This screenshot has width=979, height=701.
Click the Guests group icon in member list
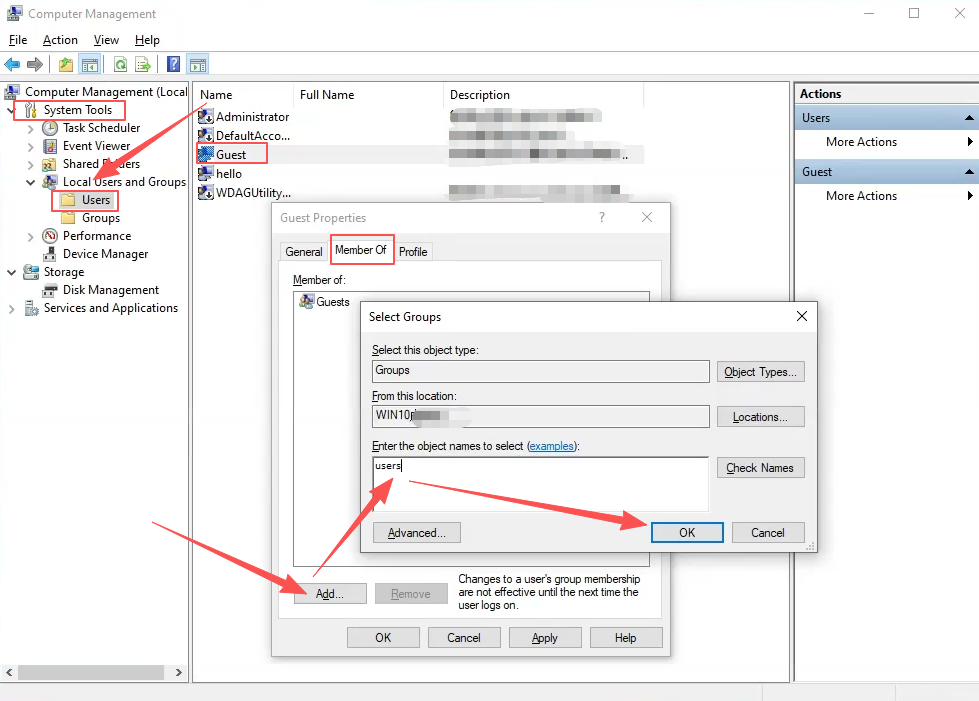307,301
